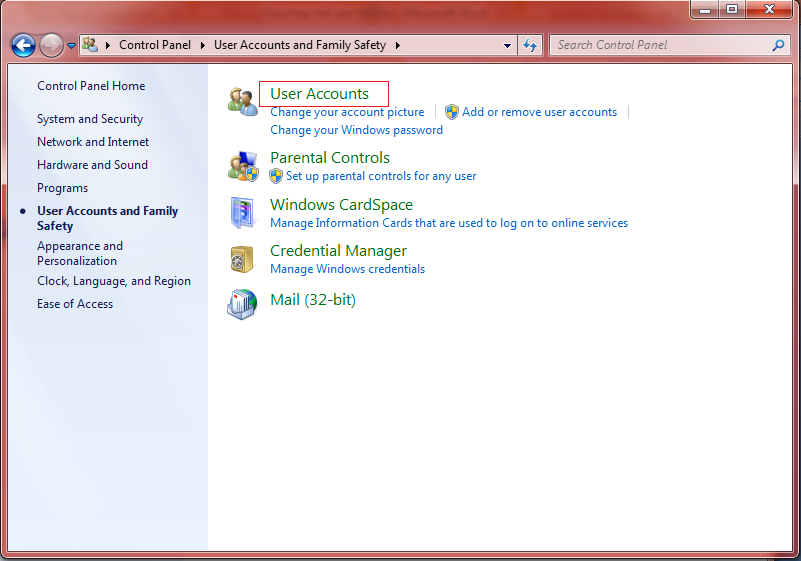Click the Control Panel breadcrumb
The height and width of the screenshot is (561, 801).
(x=155, y=45)
